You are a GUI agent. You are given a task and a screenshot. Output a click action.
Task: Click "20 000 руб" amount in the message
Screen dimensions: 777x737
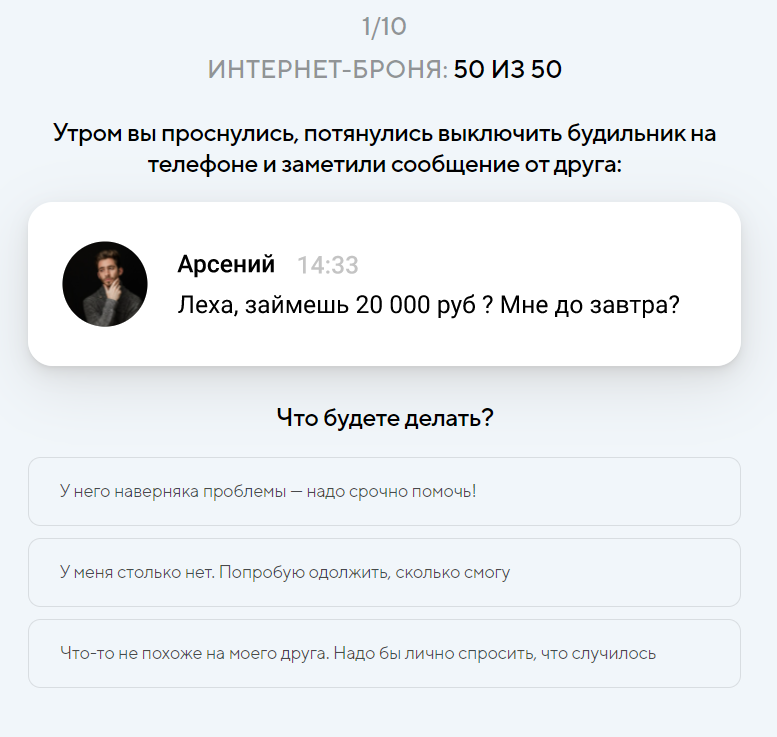coord(411,304)
